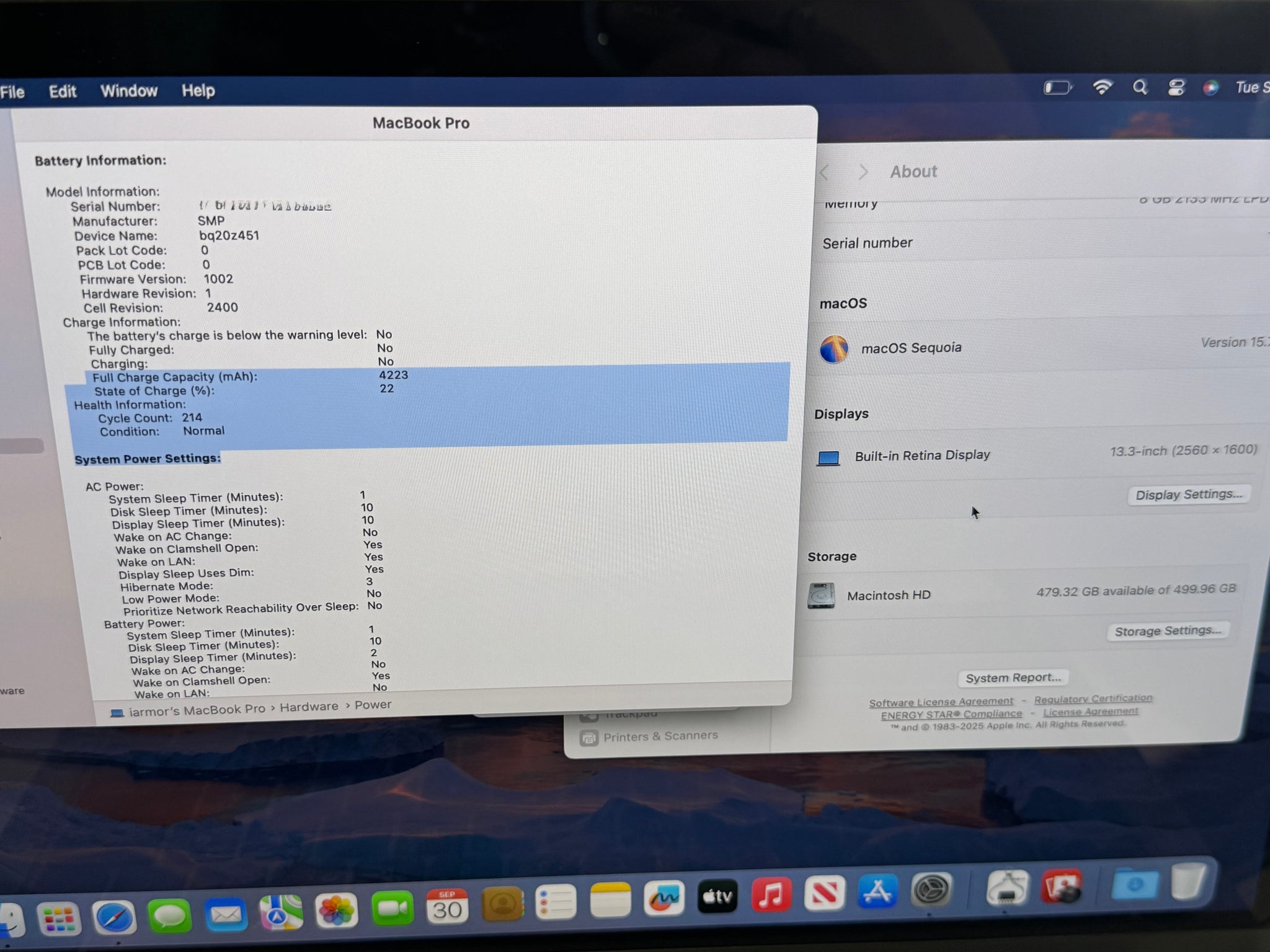The height and width of the screenshot is (952, 1270).
Task: Open the Photos app icon
Action: coord(337,910)
